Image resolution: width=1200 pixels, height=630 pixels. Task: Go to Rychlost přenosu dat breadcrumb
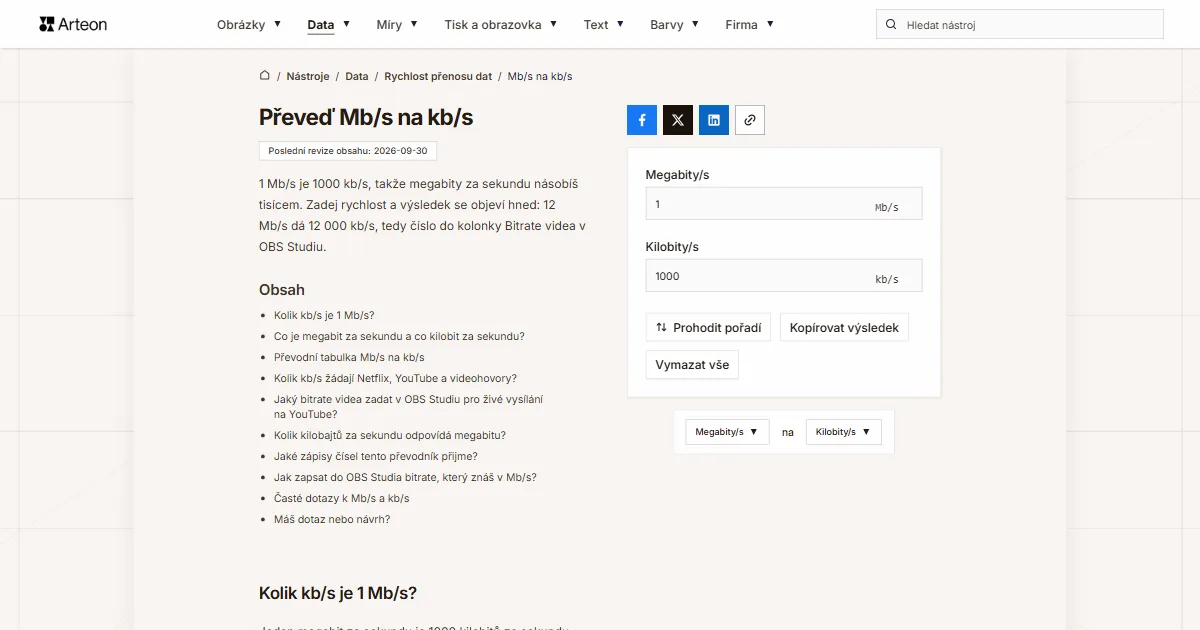tap(438, 76)
